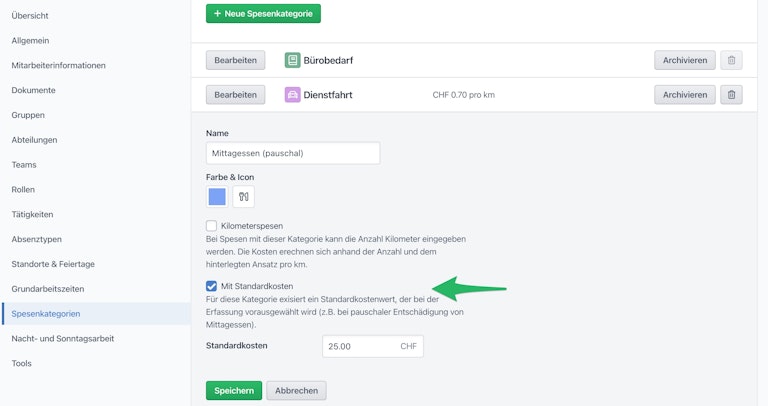The width and height of the screenshot is (768, 406).
Task: Click the green Bürobedarf category icon
Action: [x=292, y=60]
